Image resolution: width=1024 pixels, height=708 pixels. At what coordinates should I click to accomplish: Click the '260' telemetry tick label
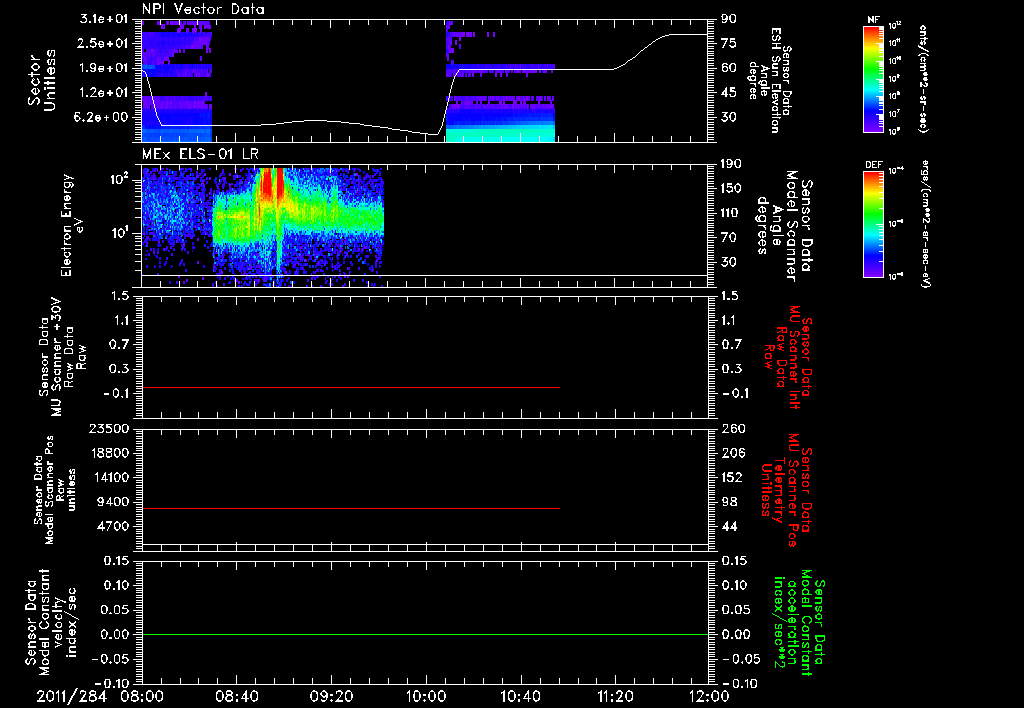click(x=732, y=429)
